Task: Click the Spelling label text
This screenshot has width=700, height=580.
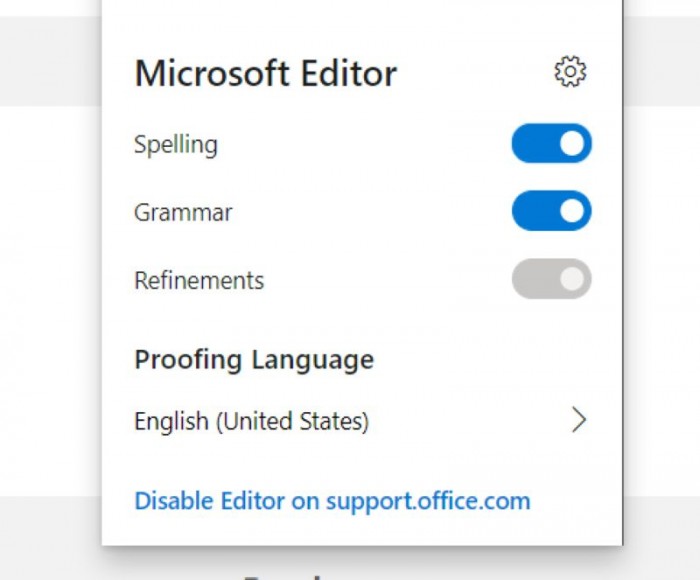Action: pyautogui.click(x=175, y=145)
